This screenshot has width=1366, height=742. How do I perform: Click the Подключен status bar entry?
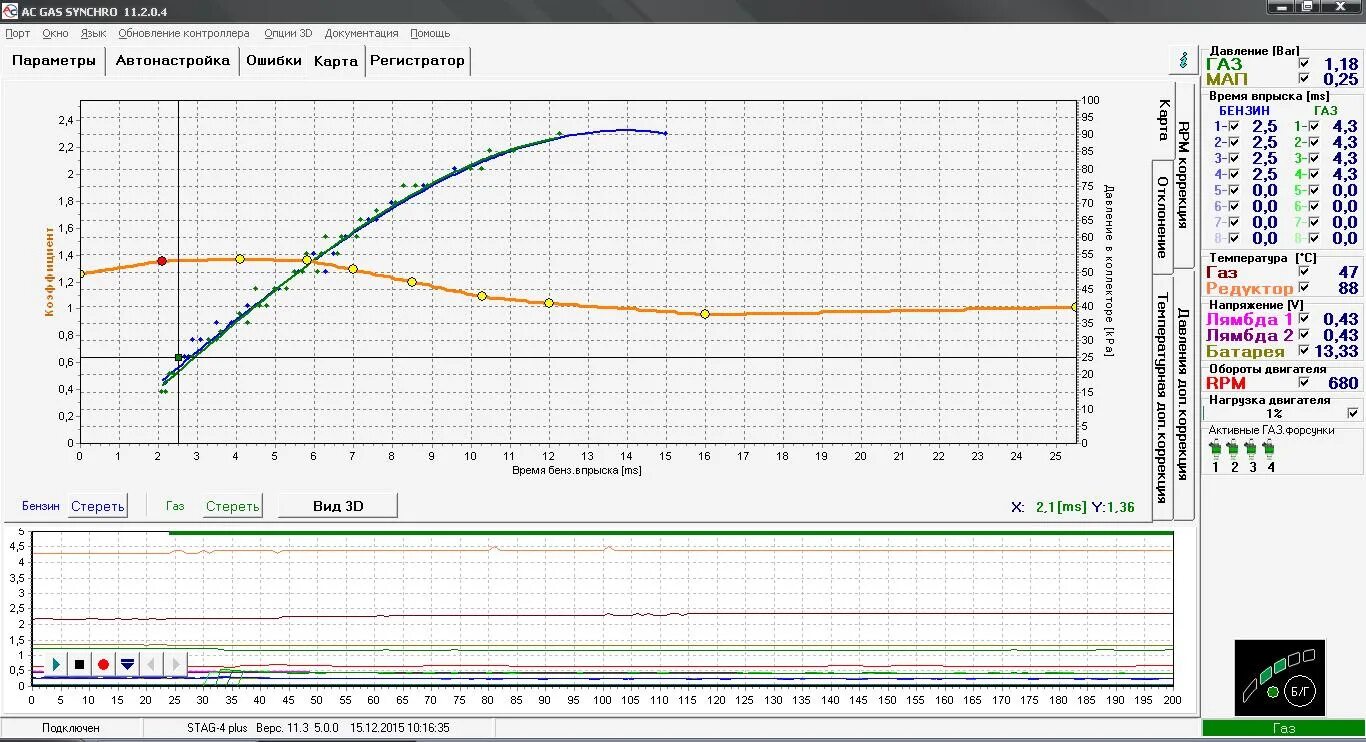click(x=71, y=728)
